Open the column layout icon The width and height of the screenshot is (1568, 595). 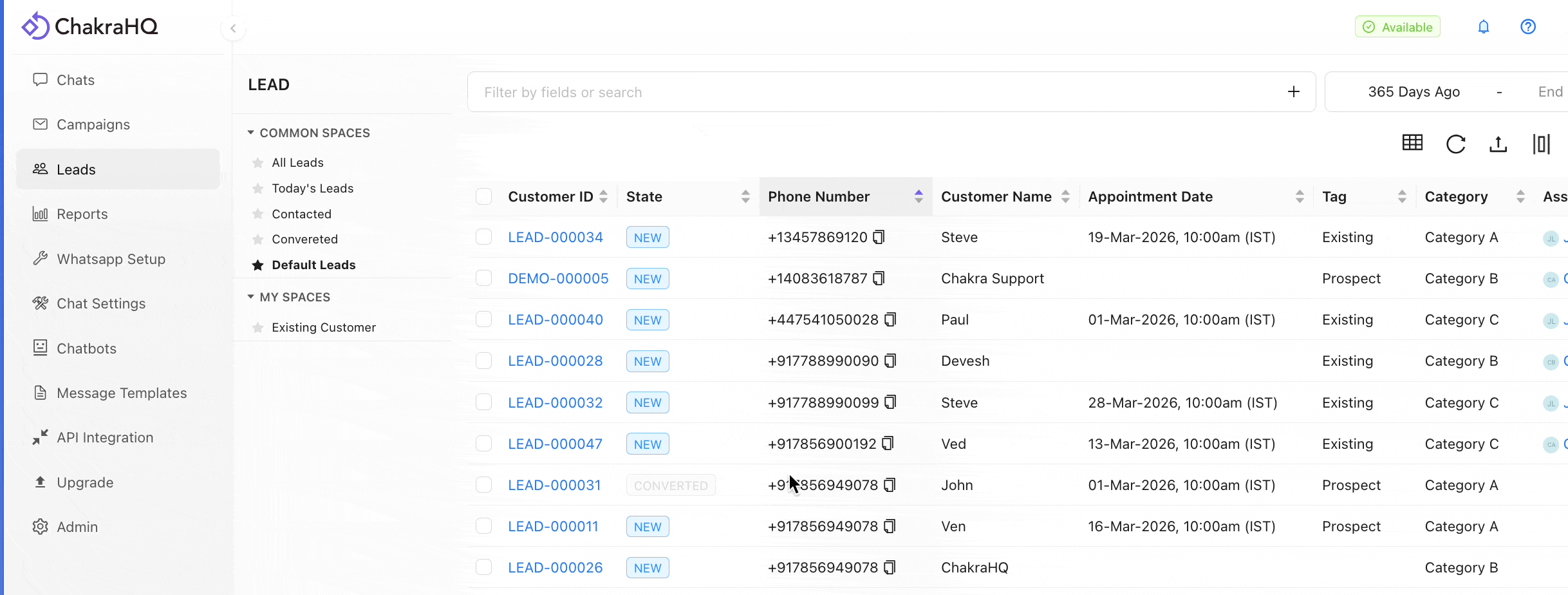(x=1542, y=144)
